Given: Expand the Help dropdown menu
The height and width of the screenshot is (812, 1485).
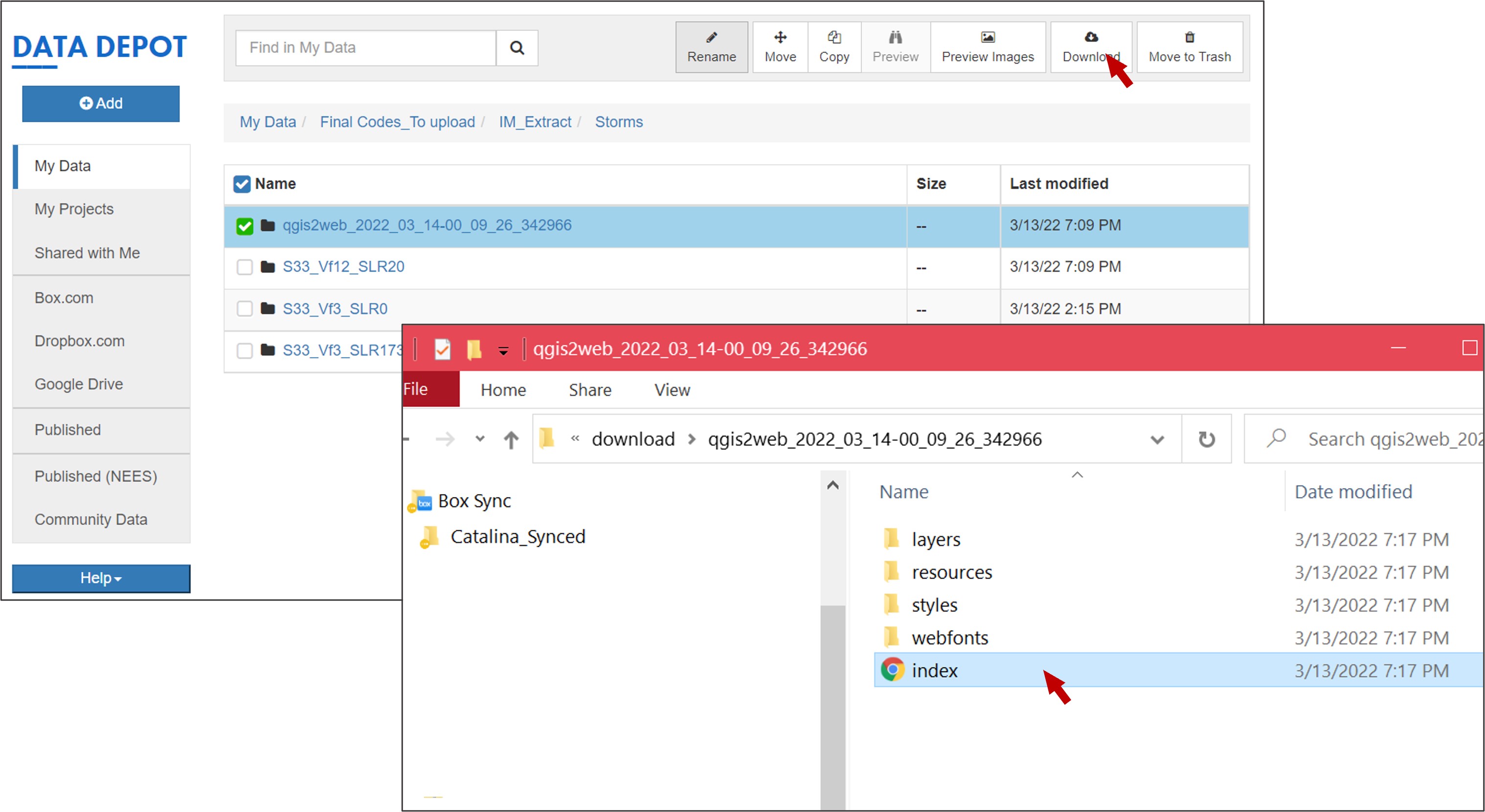Looking at the screenshot, I should pos(101,578).
